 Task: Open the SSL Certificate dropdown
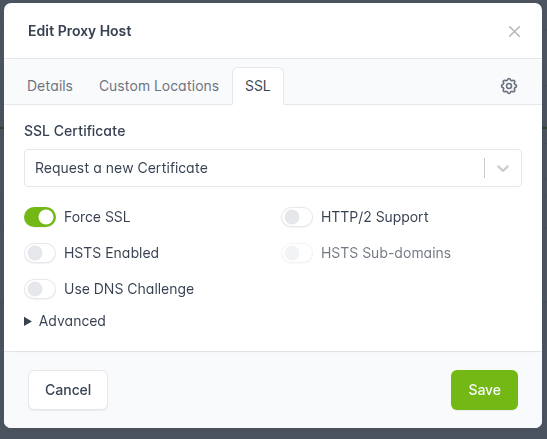273,168
